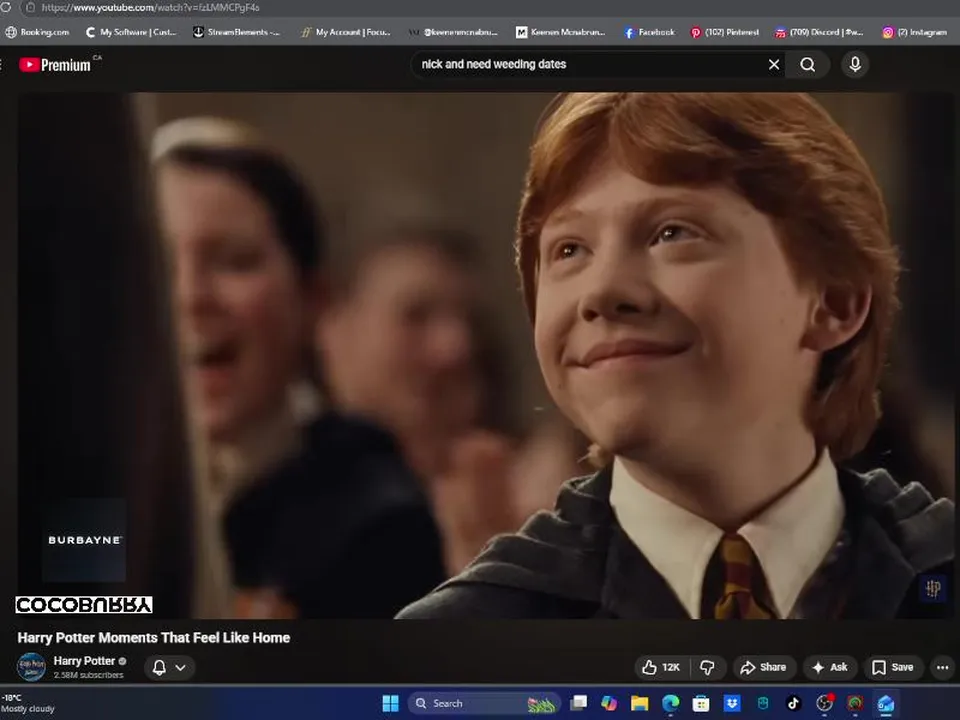Open the Discord bookmark
The height and width of the screenshot is (720, 960).
click(819, 32)
